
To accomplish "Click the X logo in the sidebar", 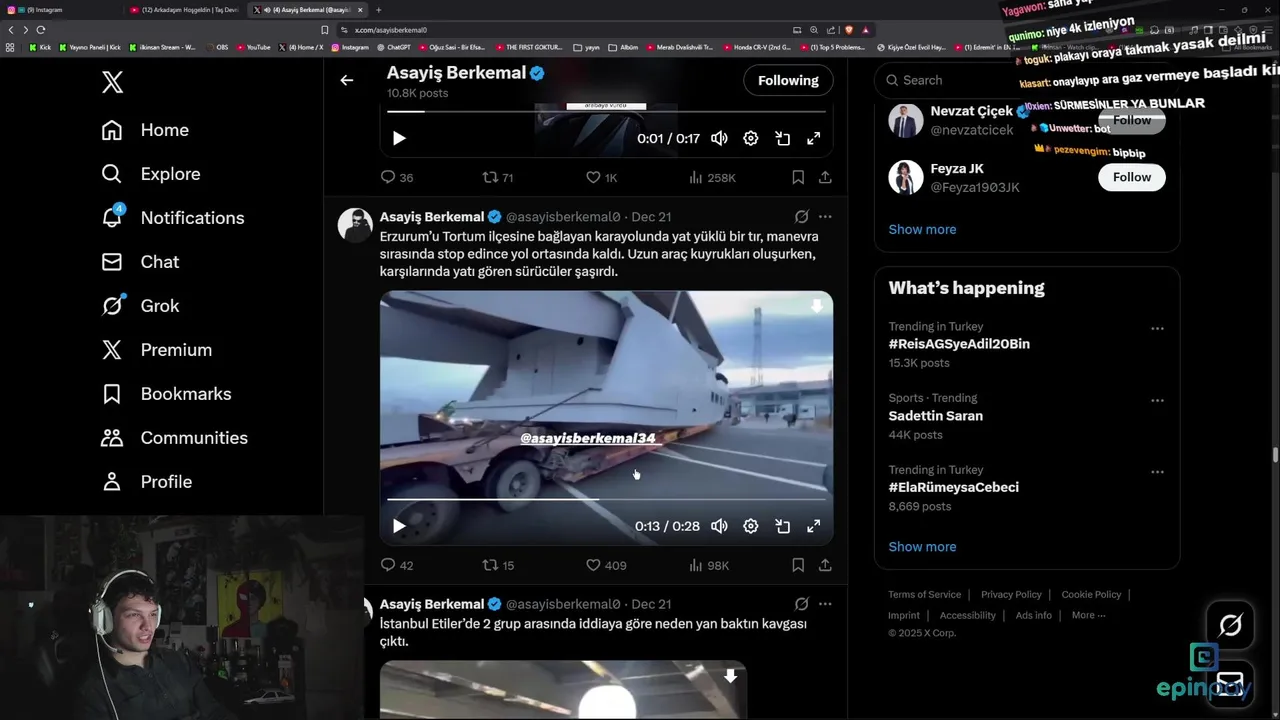I will [113, 82].
